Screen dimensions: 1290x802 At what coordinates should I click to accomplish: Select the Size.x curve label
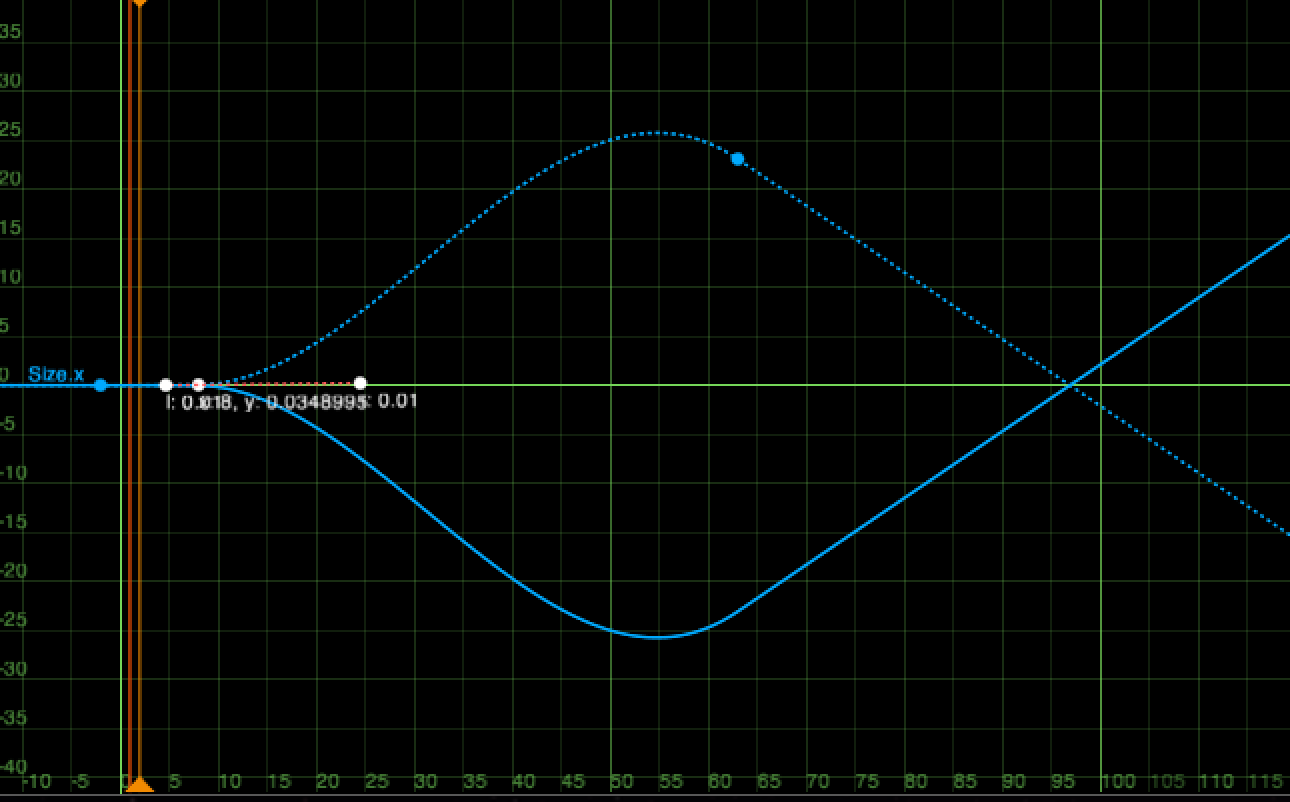click(56, 375)
